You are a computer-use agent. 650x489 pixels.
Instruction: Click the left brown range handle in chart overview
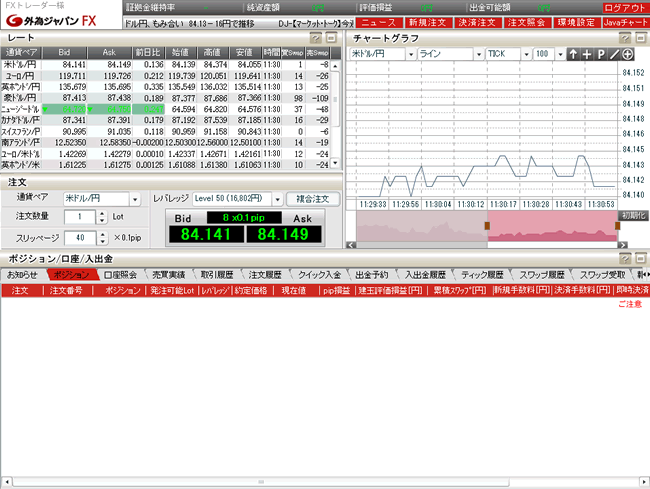487,226
